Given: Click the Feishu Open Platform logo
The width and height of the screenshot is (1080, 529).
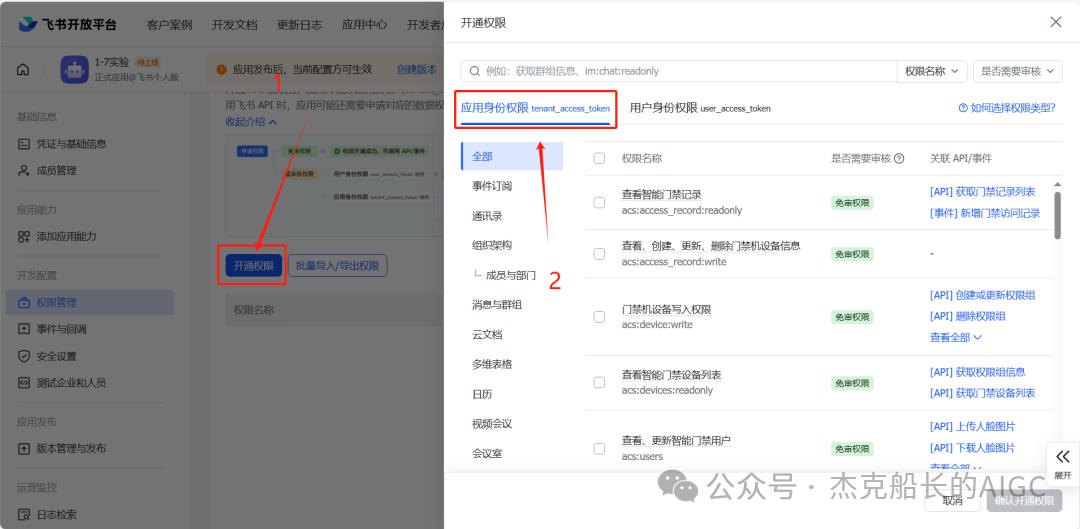Looking at the screenshot, I should [x=68, y=25].
